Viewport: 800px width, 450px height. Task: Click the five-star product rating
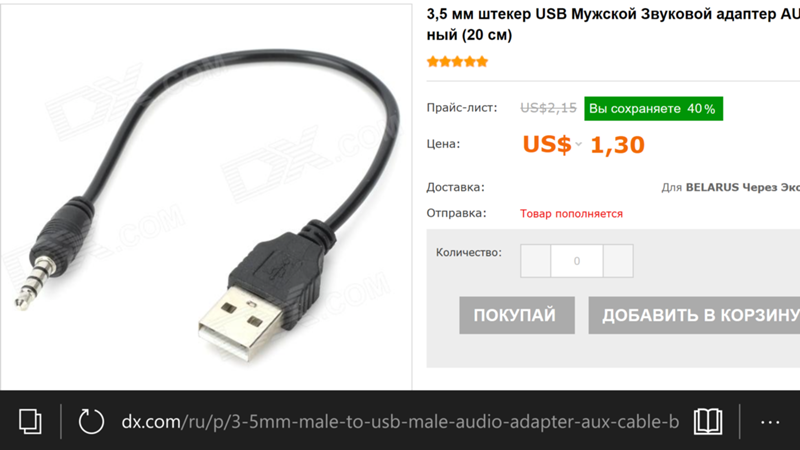click(x=458, y=62)
